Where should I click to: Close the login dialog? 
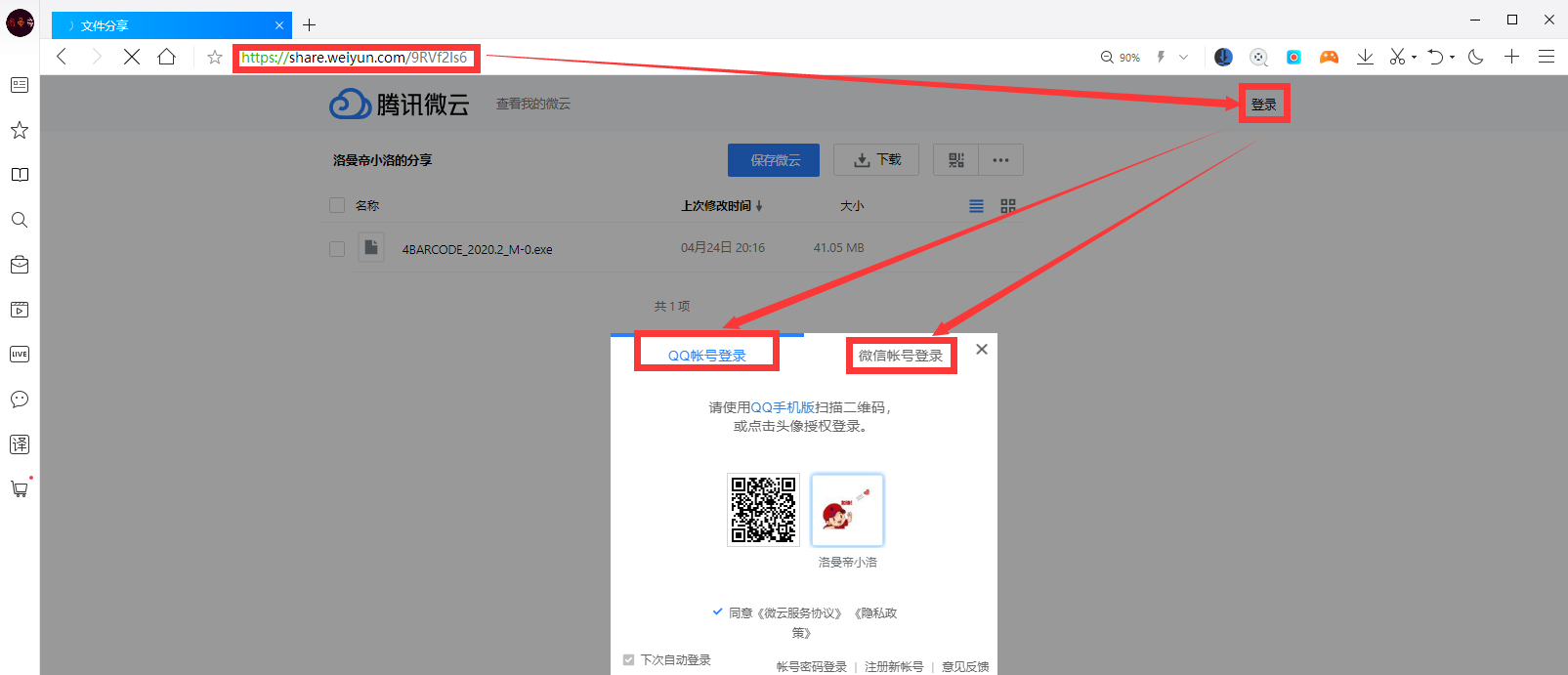[982, 349]
